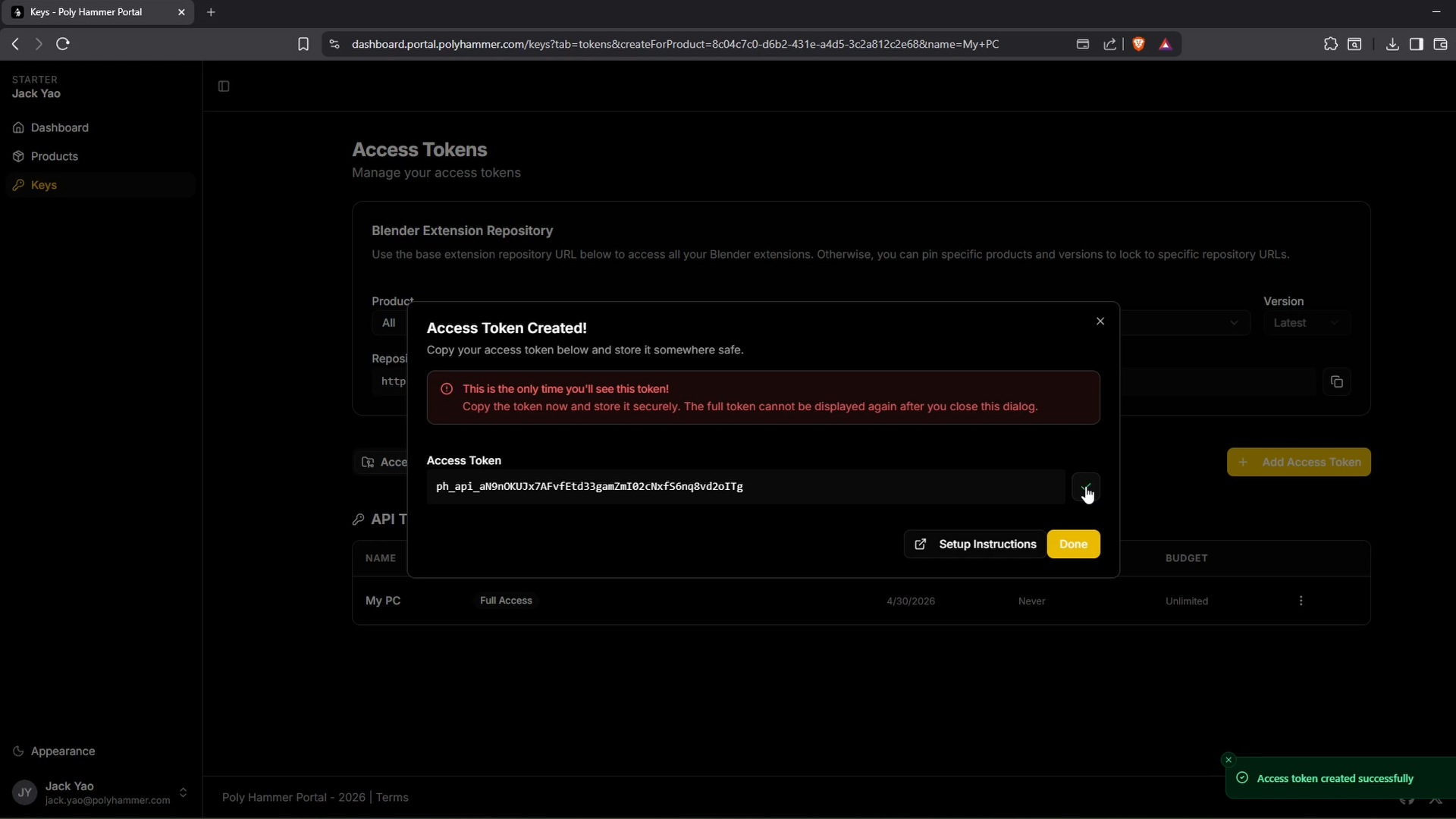Viewport: 1456px width, 819px height.
Task: Click the BUDGET column header
Action: (x=1187, y=558)
